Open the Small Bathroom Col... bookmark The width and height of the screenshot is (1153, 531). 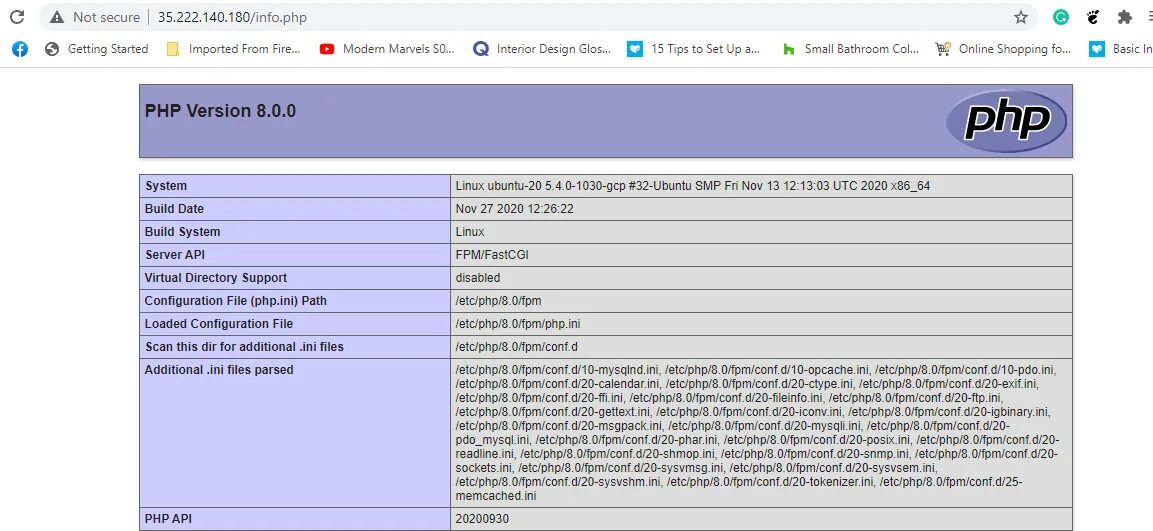point(851,49)
